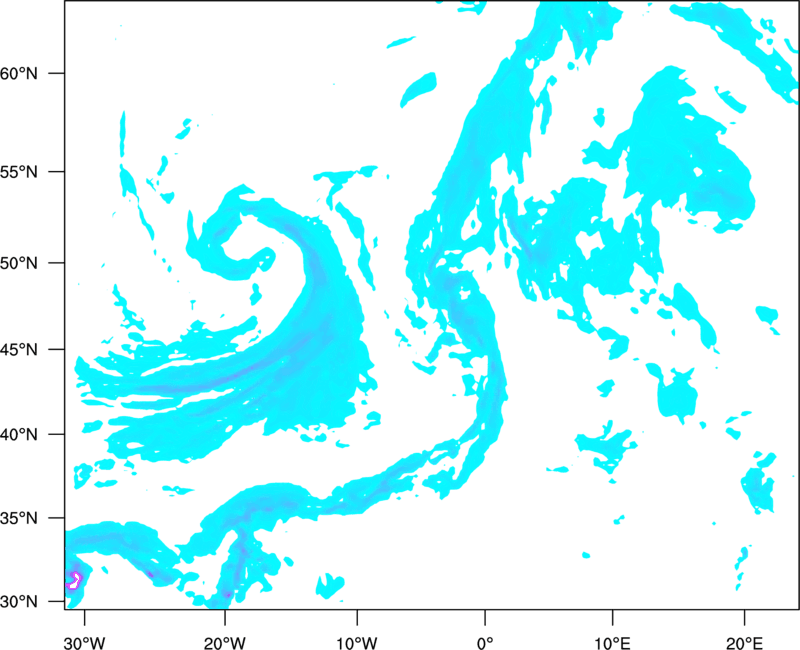Click the 20°E longitude label
Image resolution: width=800 pixels, height=650 pixels.
(744, 643)
